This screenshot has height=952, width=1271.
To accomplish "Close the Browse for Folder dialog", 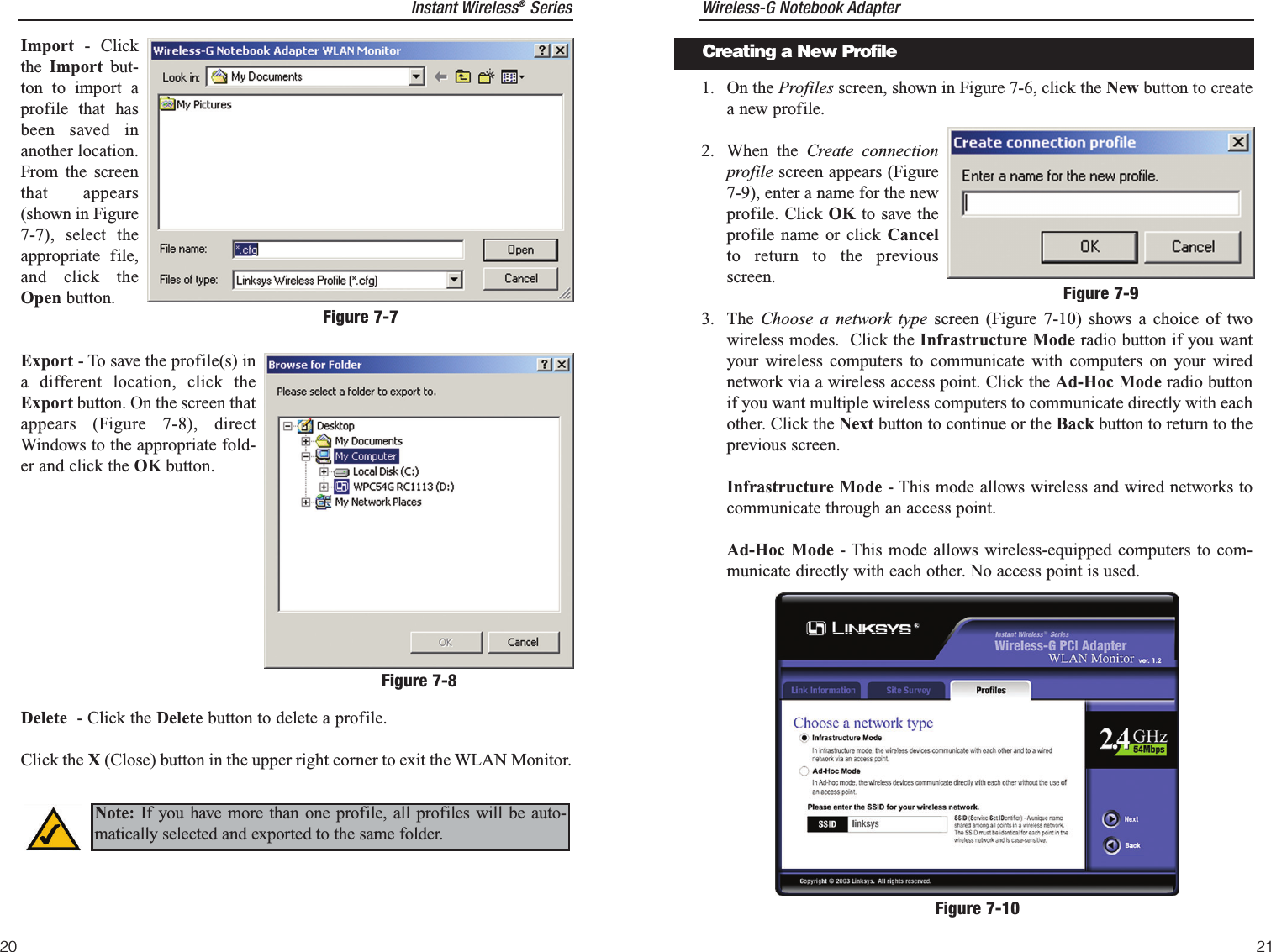I will pyautogui.click(x=562, y=364).
